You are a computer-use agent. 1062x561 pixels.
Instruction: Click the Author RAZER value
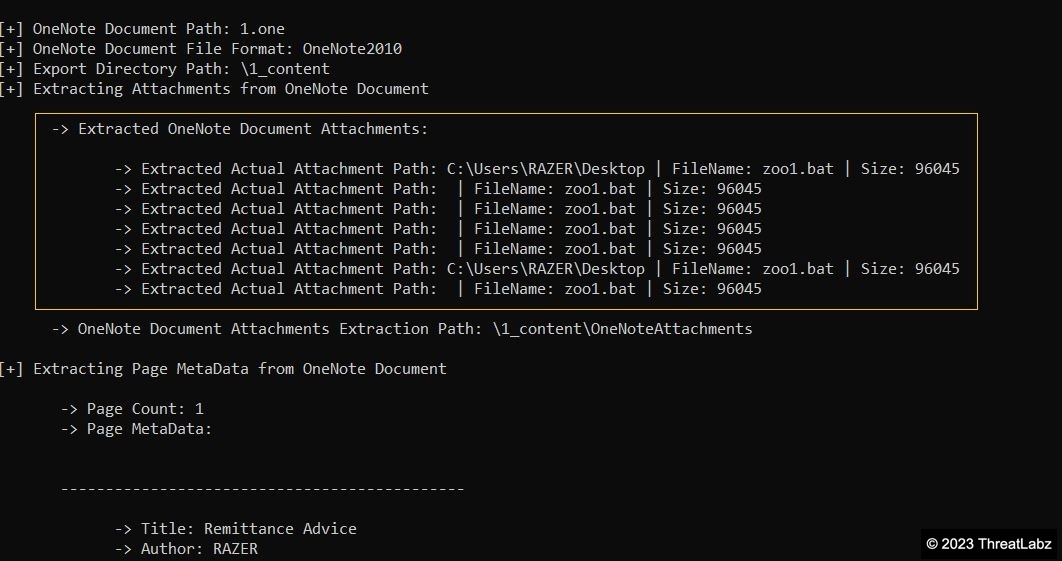coord(235,549)
